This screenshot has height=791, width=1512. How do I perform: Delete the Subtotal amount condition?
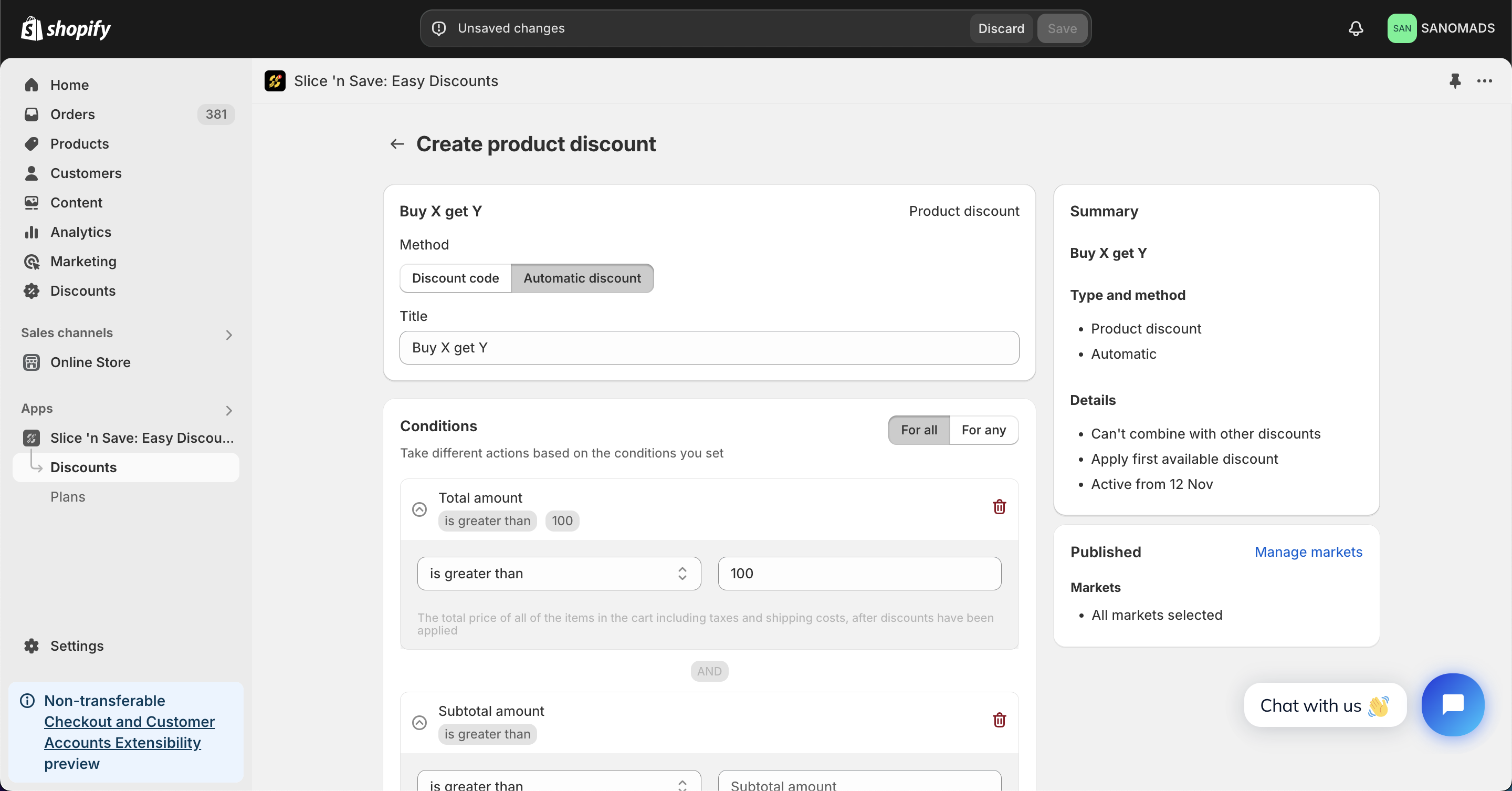tap(999, 720)
